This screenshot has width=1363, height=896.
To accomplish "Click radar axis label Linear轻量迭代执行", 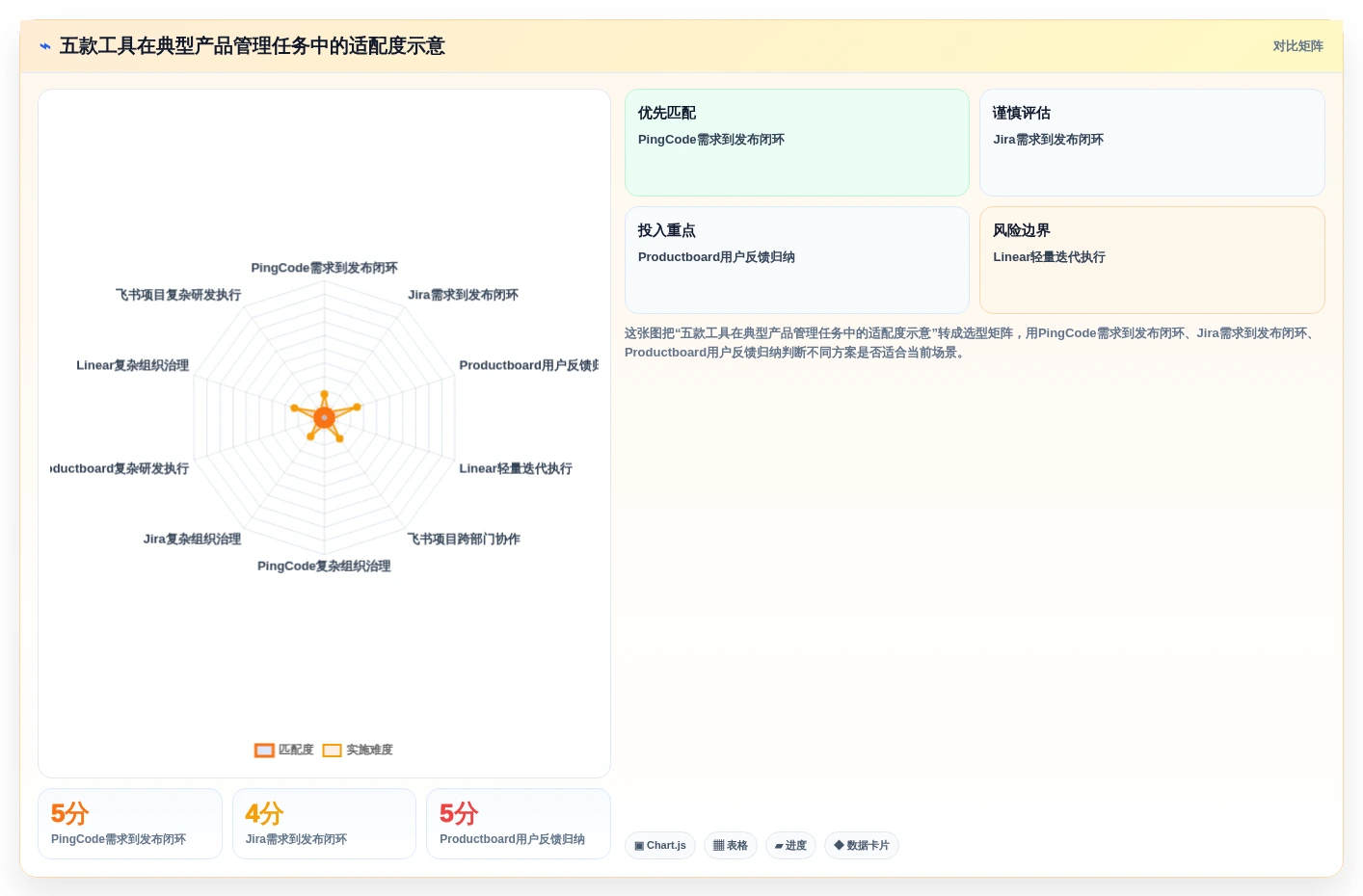I will tap(516, 468).
